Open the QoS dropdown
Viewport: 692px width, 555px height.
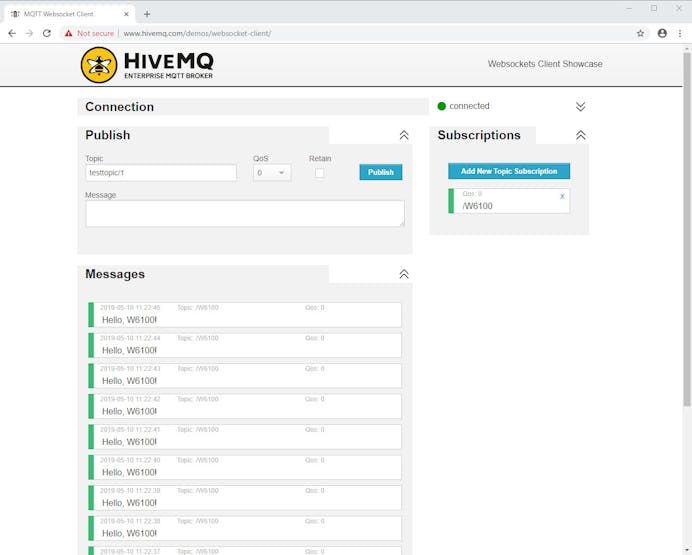(x=271, y=173)
